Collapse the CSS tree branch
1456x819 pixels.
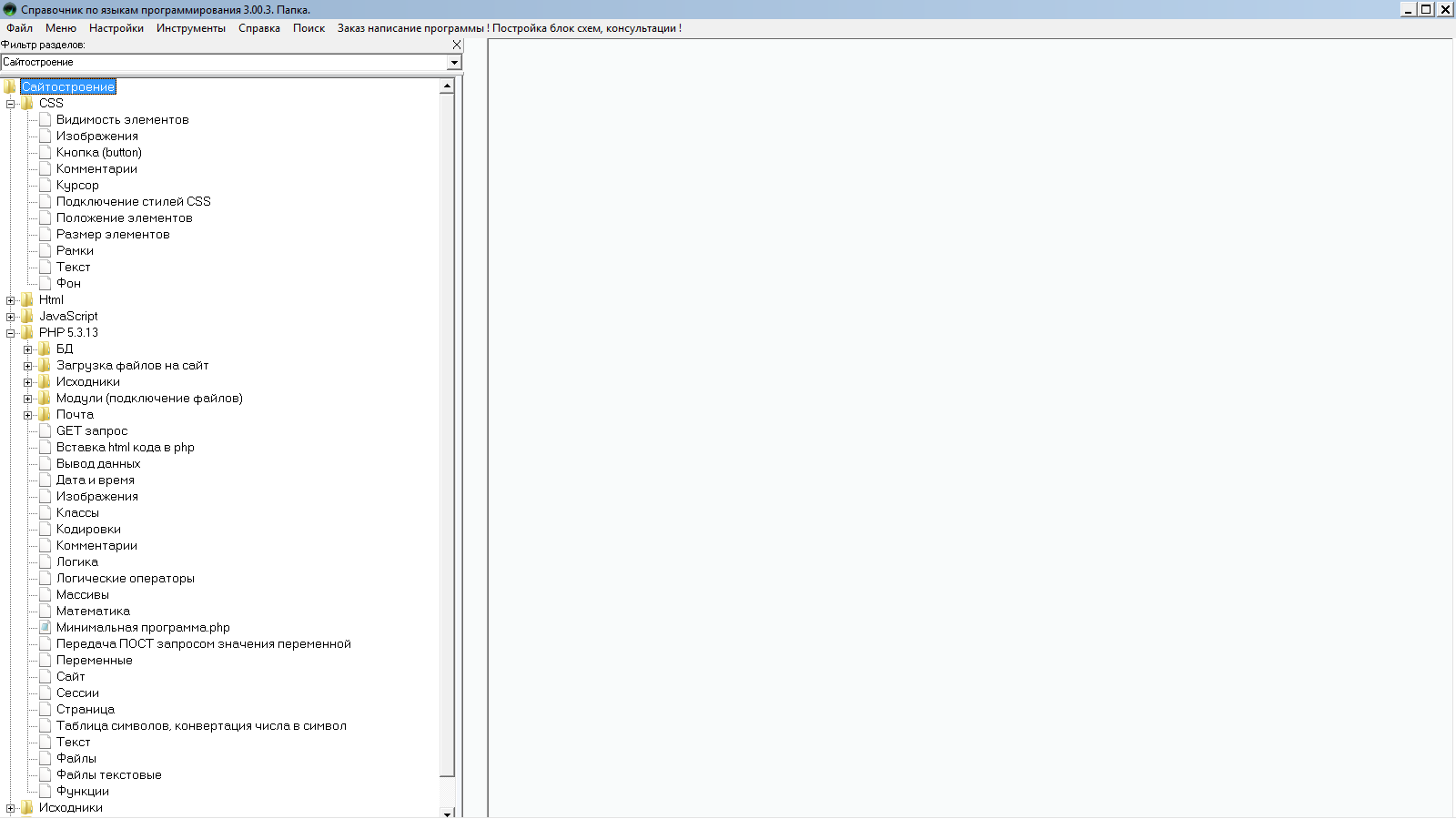[x=11, y=104]
